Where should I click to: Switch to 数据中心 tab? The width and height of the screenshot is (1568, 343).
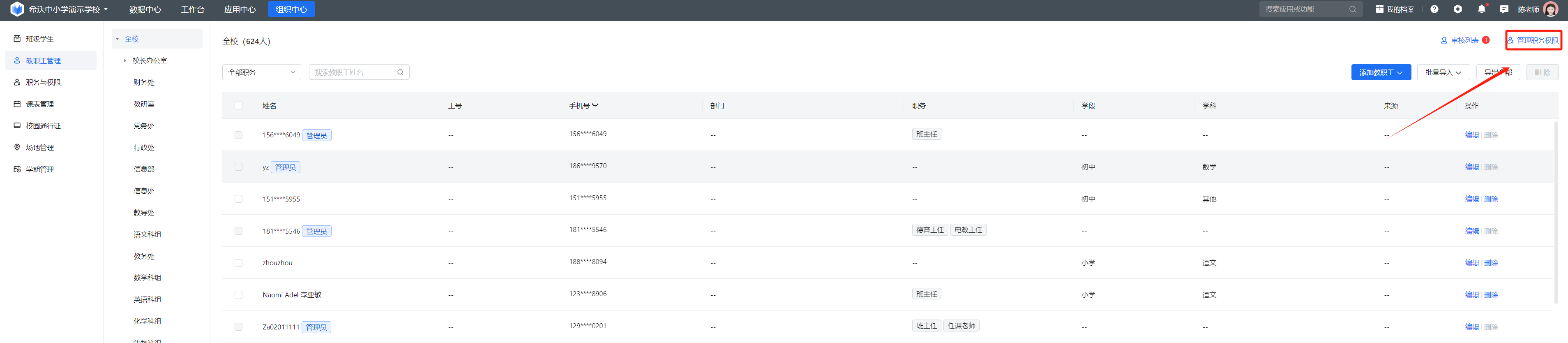tap(145, 9)
